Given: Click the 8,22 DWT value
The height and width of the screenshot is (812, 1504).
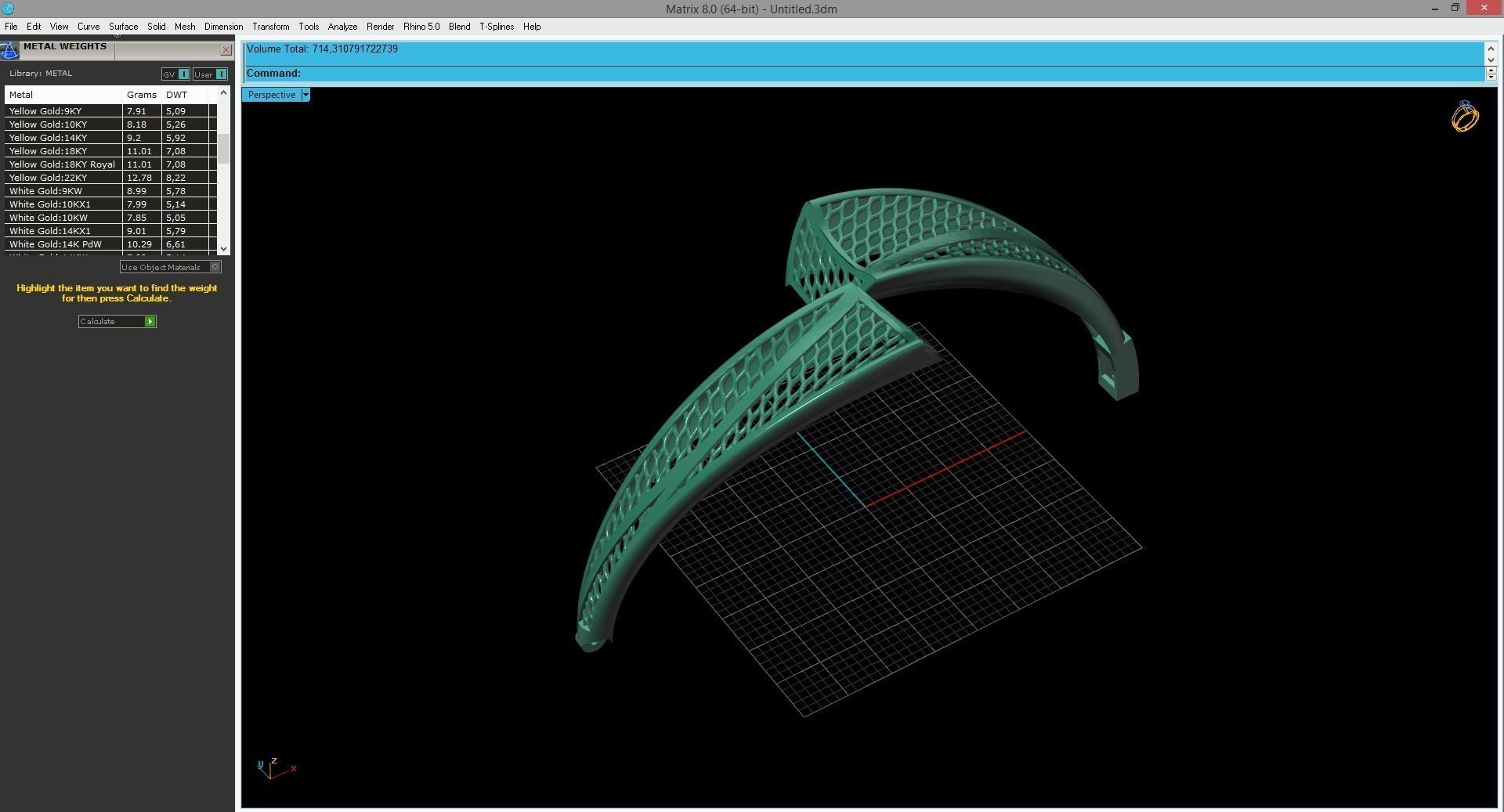Looking at the screenshot, I should point(175,178).
